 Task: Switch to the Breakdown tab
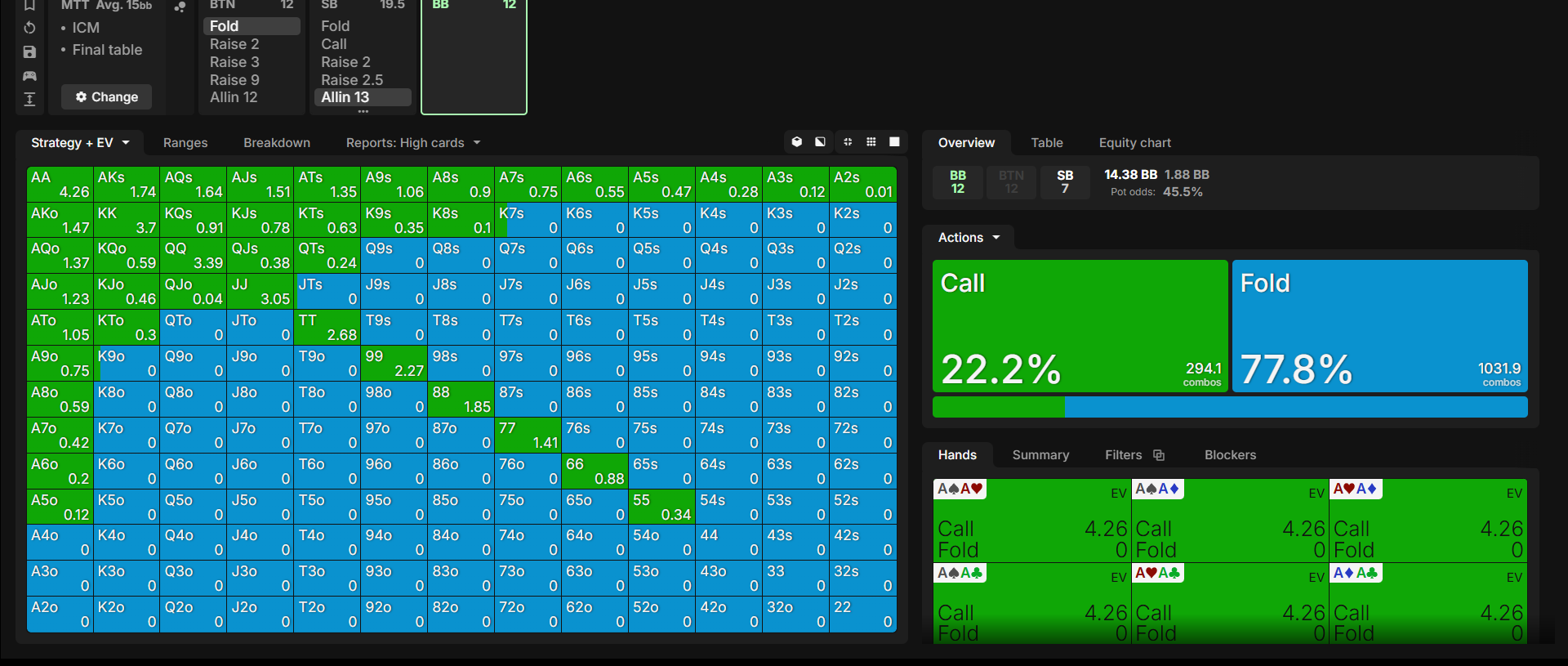277,143
